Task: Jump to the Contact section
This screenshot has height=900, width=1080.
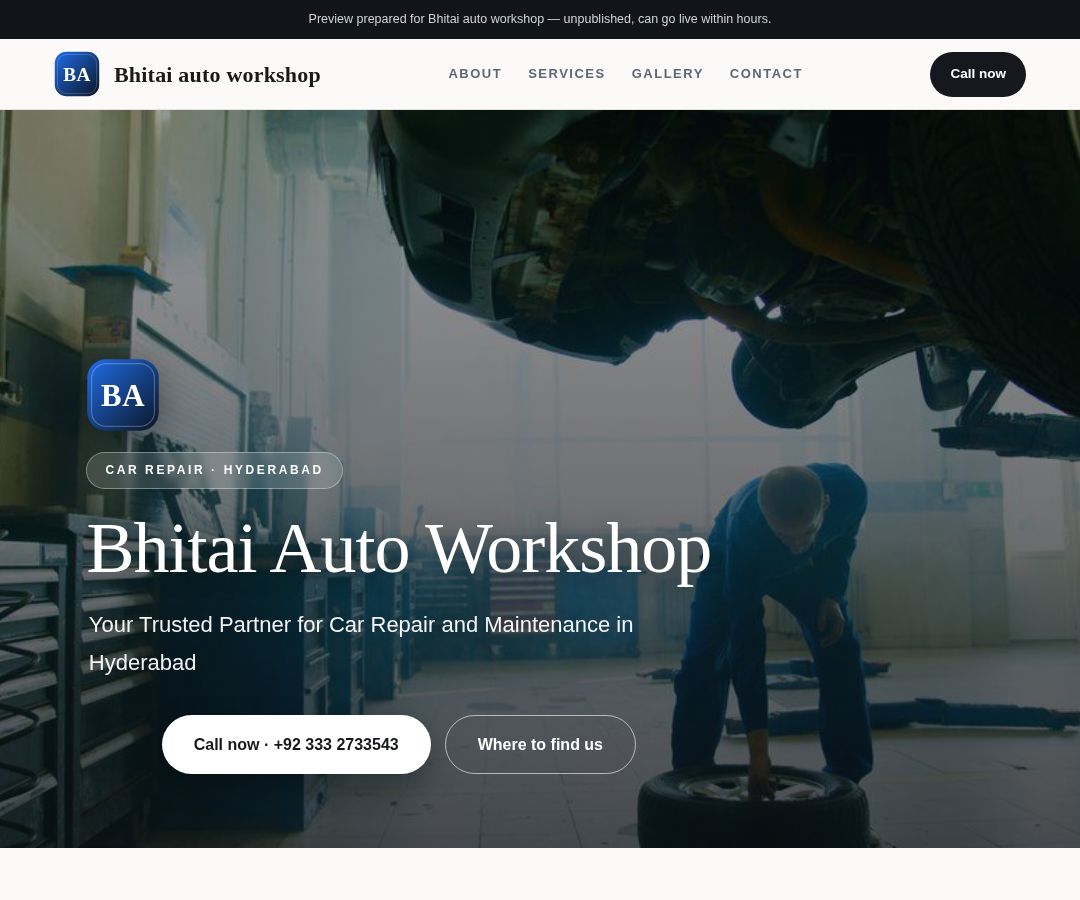Action: 766,74
